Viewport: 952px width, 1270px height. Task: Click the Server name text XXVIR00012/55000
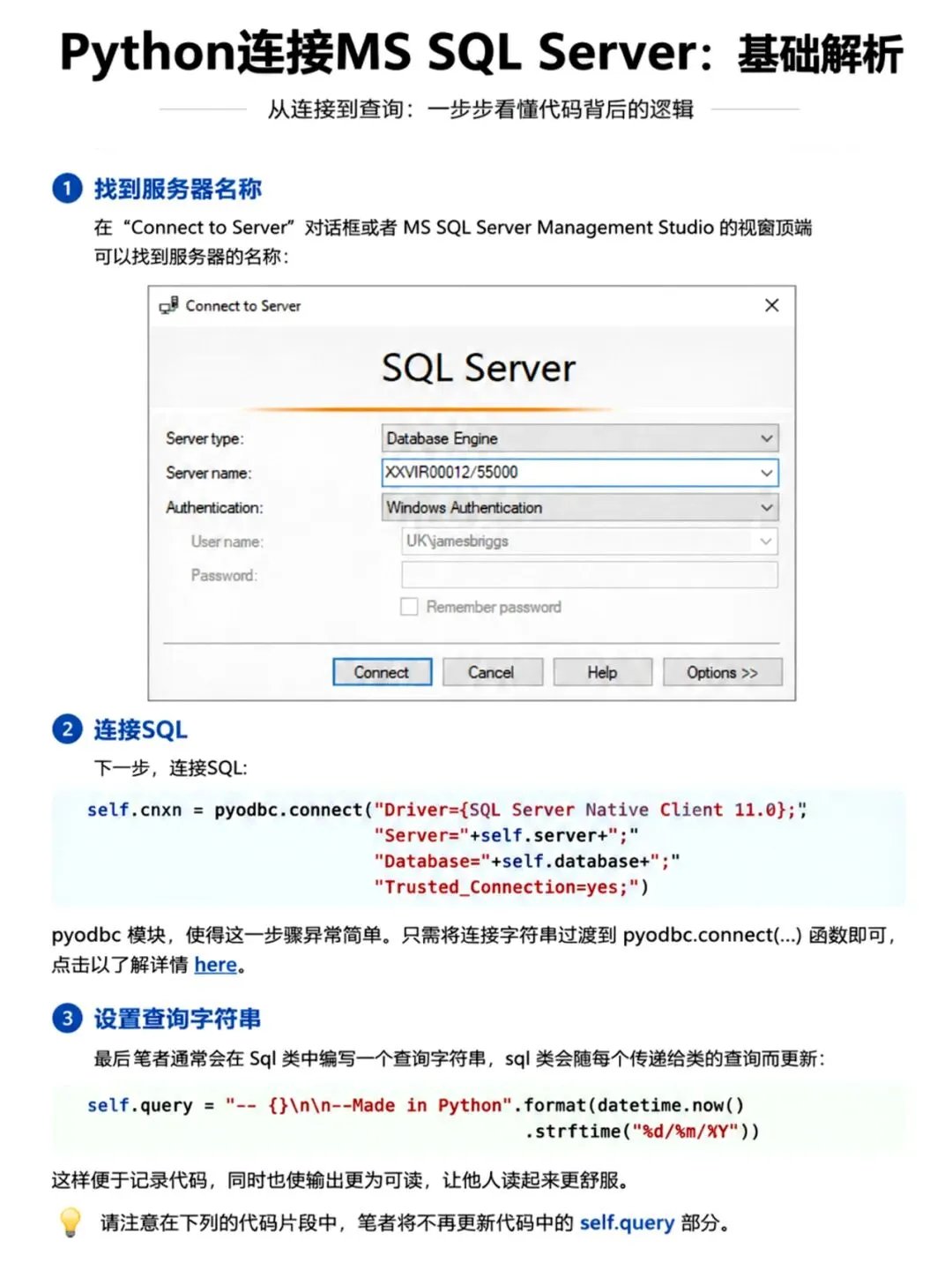(451, 472)
